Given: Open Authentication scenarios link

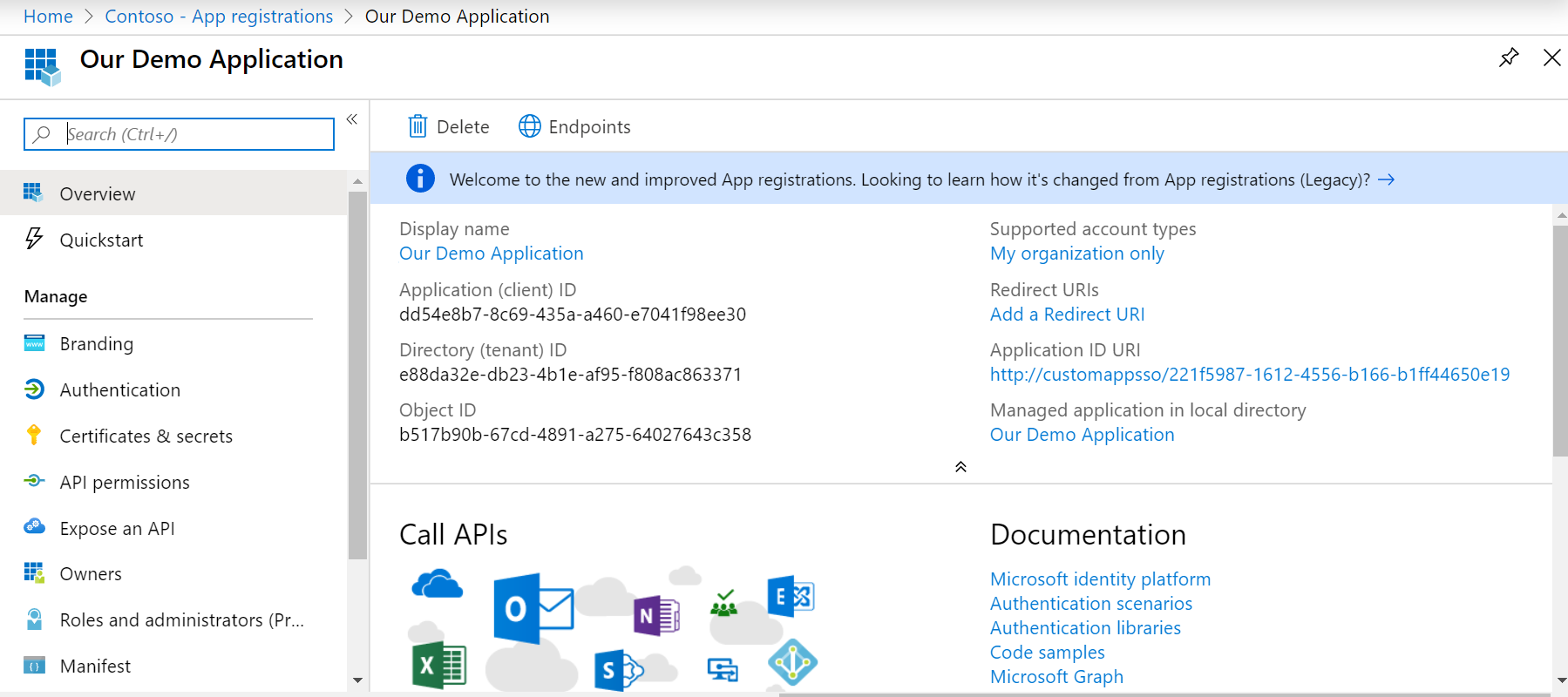Looking at the screenshot, I should 1091,604.
